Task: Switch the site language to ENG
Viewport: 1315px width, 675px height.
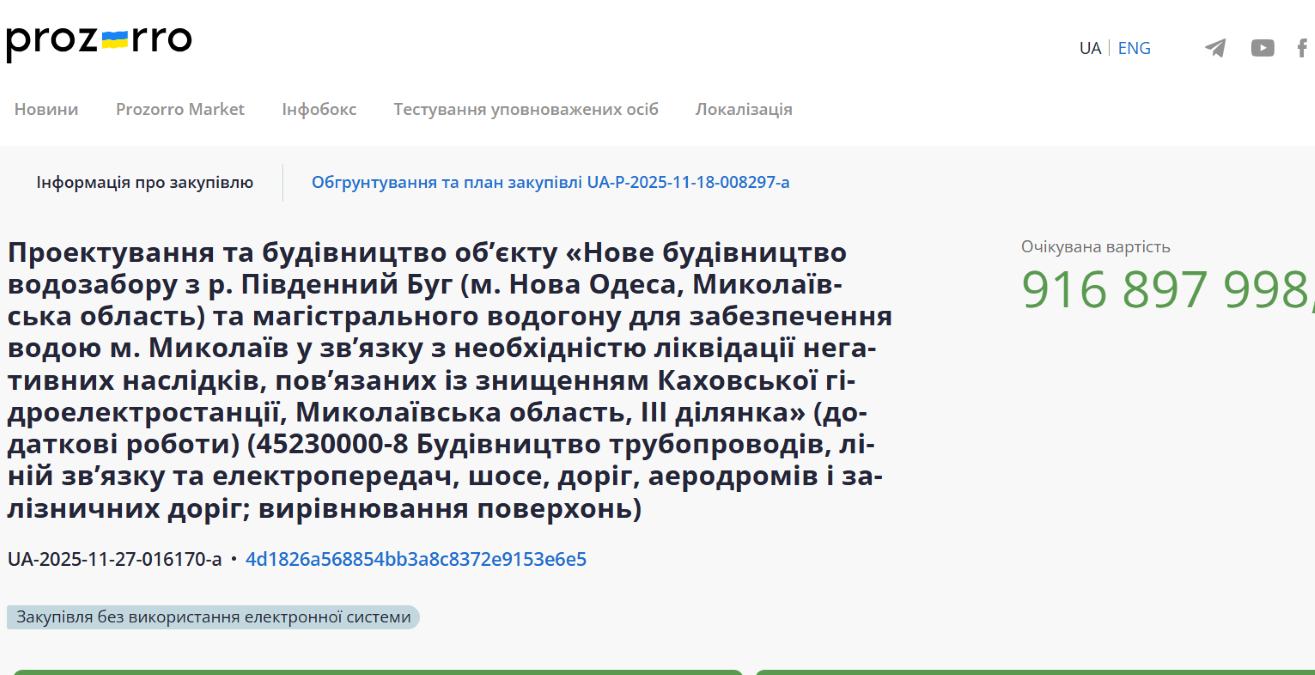Action: coord(1134,48)
